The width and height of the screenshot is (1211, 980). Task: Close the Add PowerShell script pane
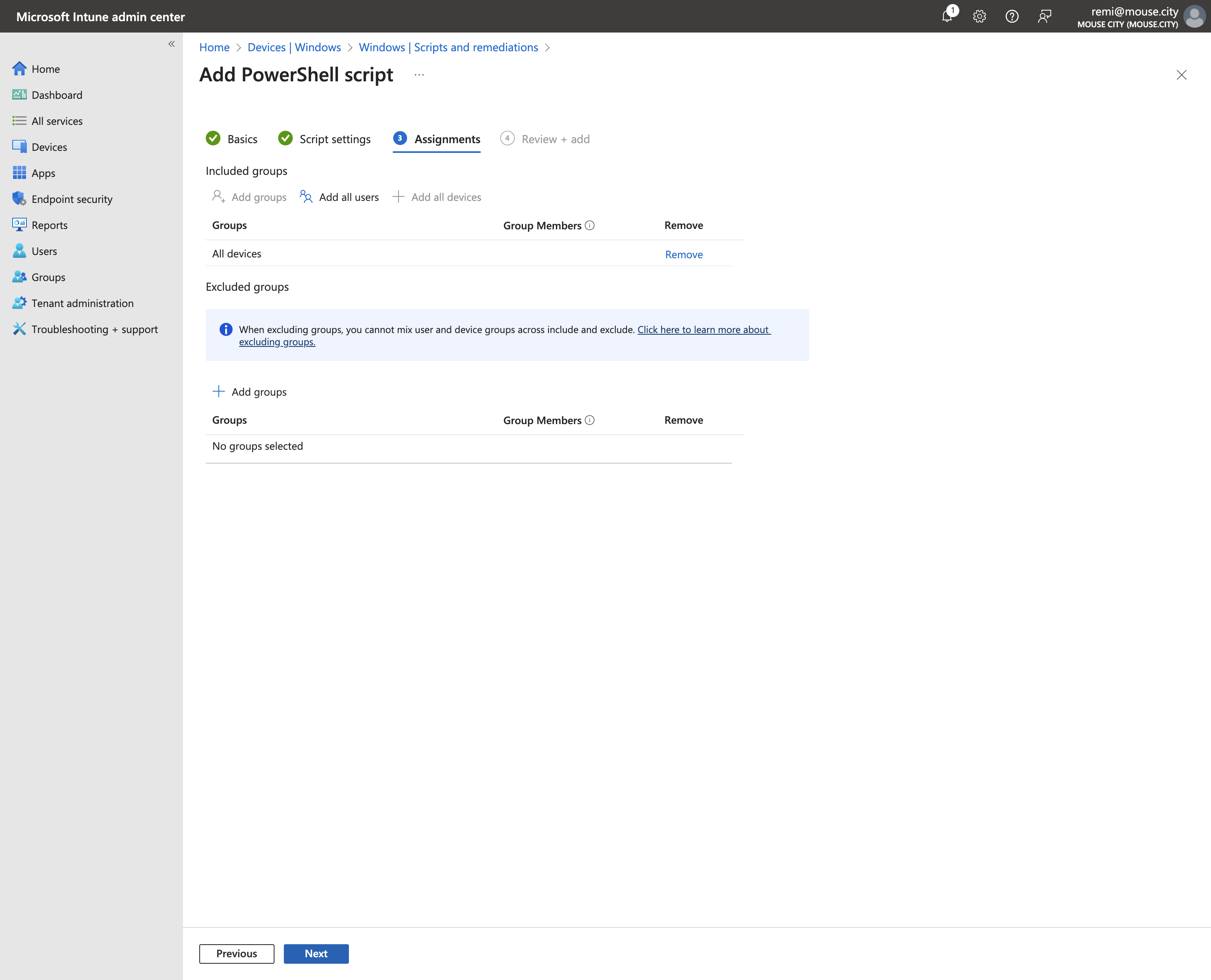click(x=1181, y=74)
